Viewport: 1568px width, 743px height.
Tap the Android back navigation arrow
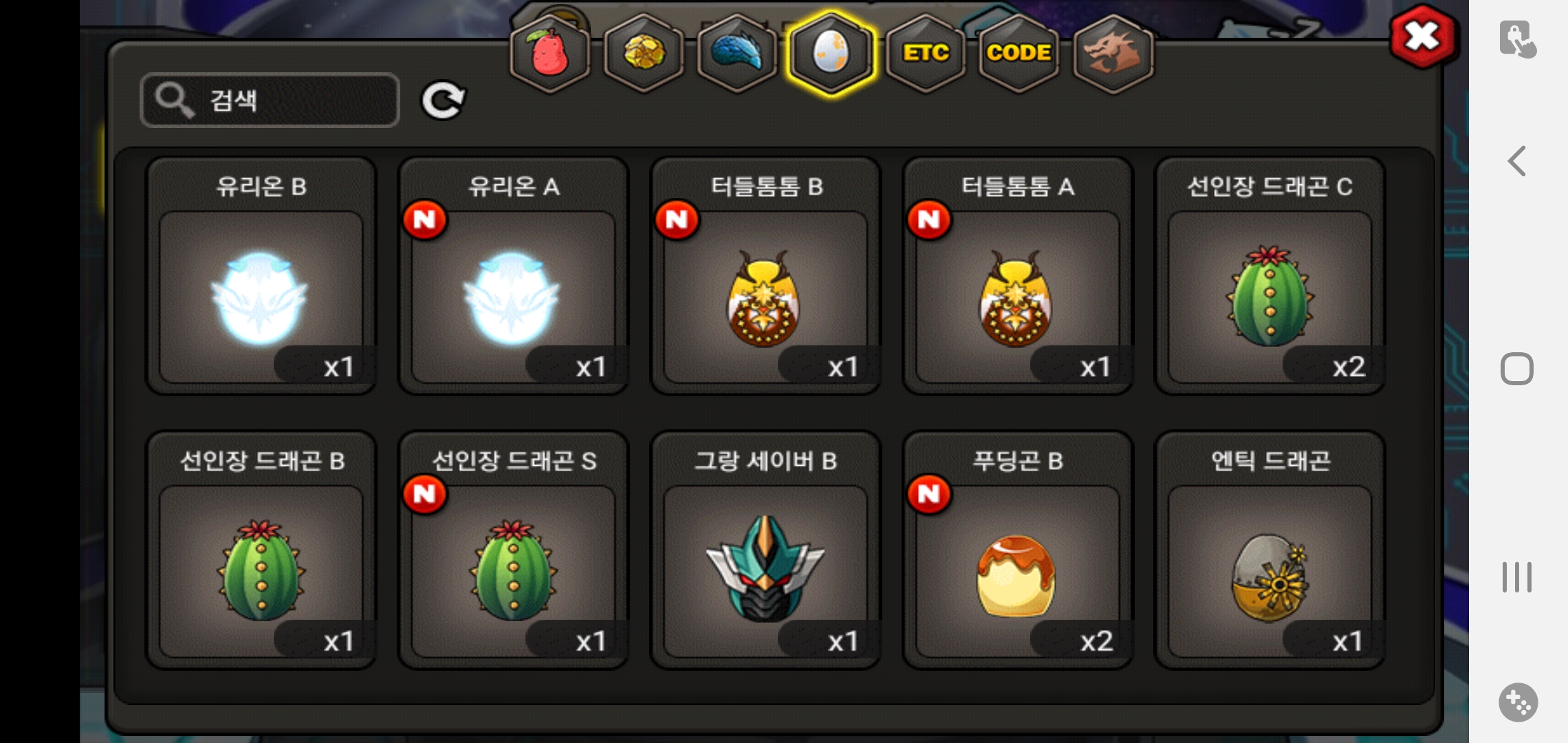pos(1517,161)
